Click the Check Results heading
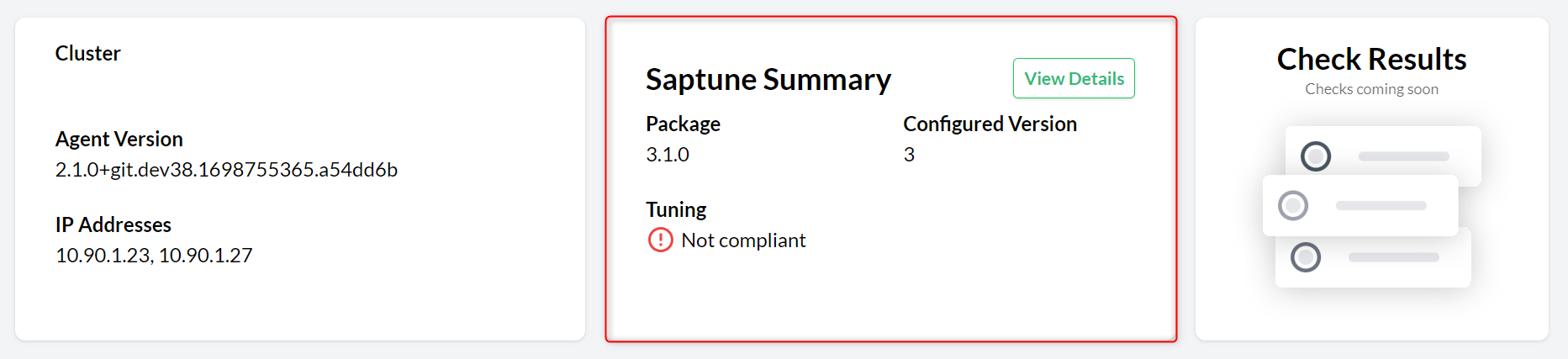Image resolution: width=1568 pixels, height=359 pixels. 1371,60
